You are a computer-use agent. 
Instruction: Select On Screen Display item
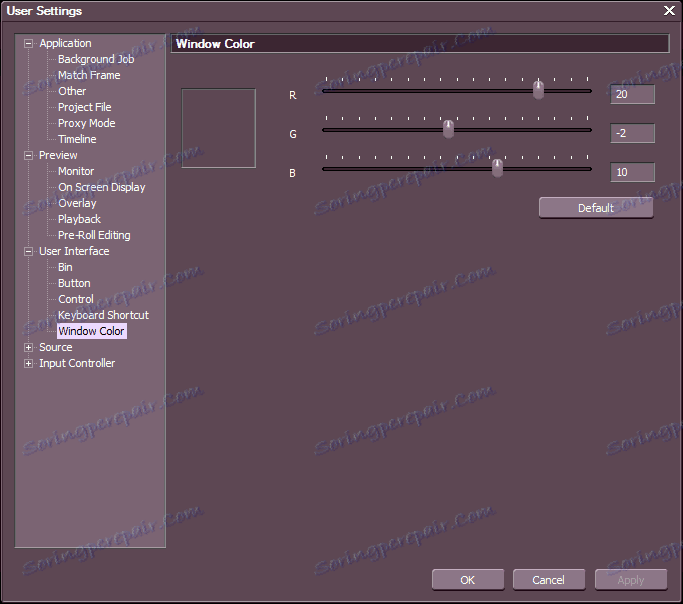click(101, 187)
